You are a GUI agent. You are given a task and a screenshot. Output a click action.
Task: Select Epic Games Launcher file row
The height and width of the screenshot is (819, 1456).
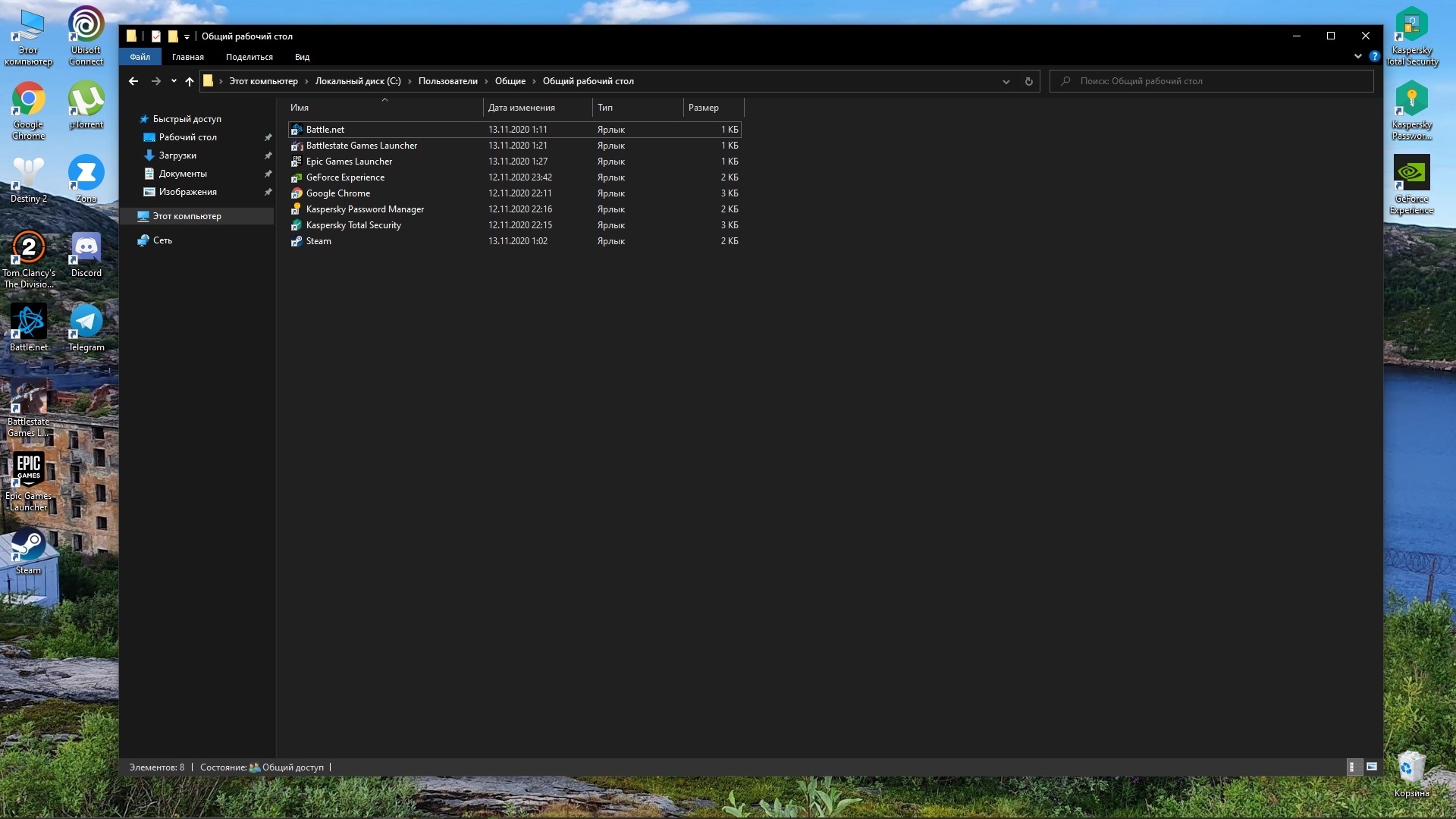click(515, 162)
